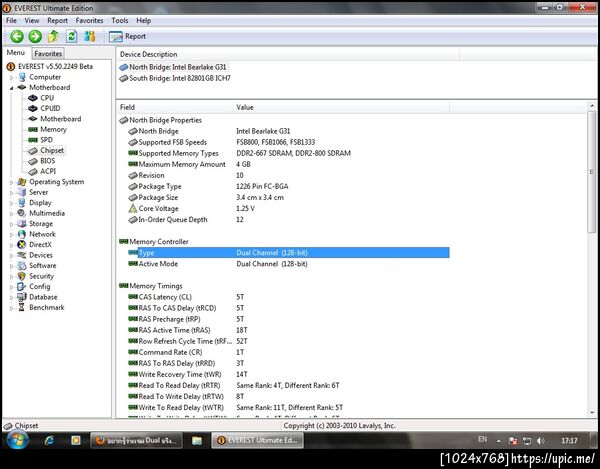
Task: Click the green Back arrow button
Action: pos(17,36)
